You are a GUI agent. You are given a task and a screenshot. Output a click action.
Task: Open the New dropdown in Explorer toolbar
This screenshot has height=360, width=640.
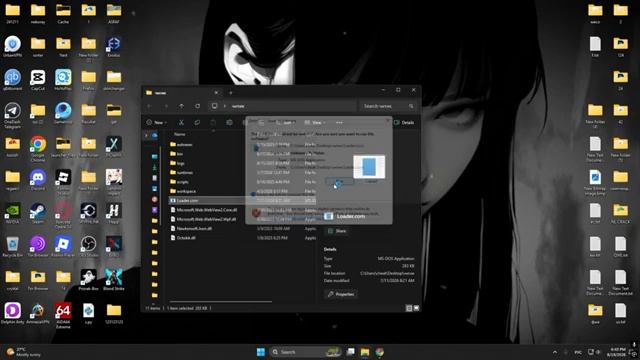[157, 122]
